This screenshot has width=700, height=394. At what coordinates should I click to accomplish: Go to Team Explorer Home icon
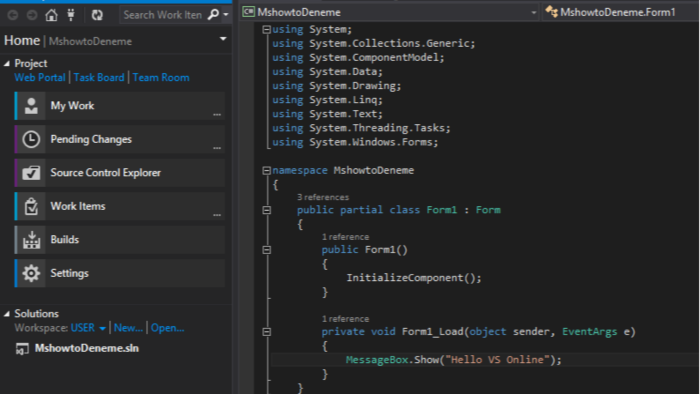pyautogui.click(x=51, y=15)
